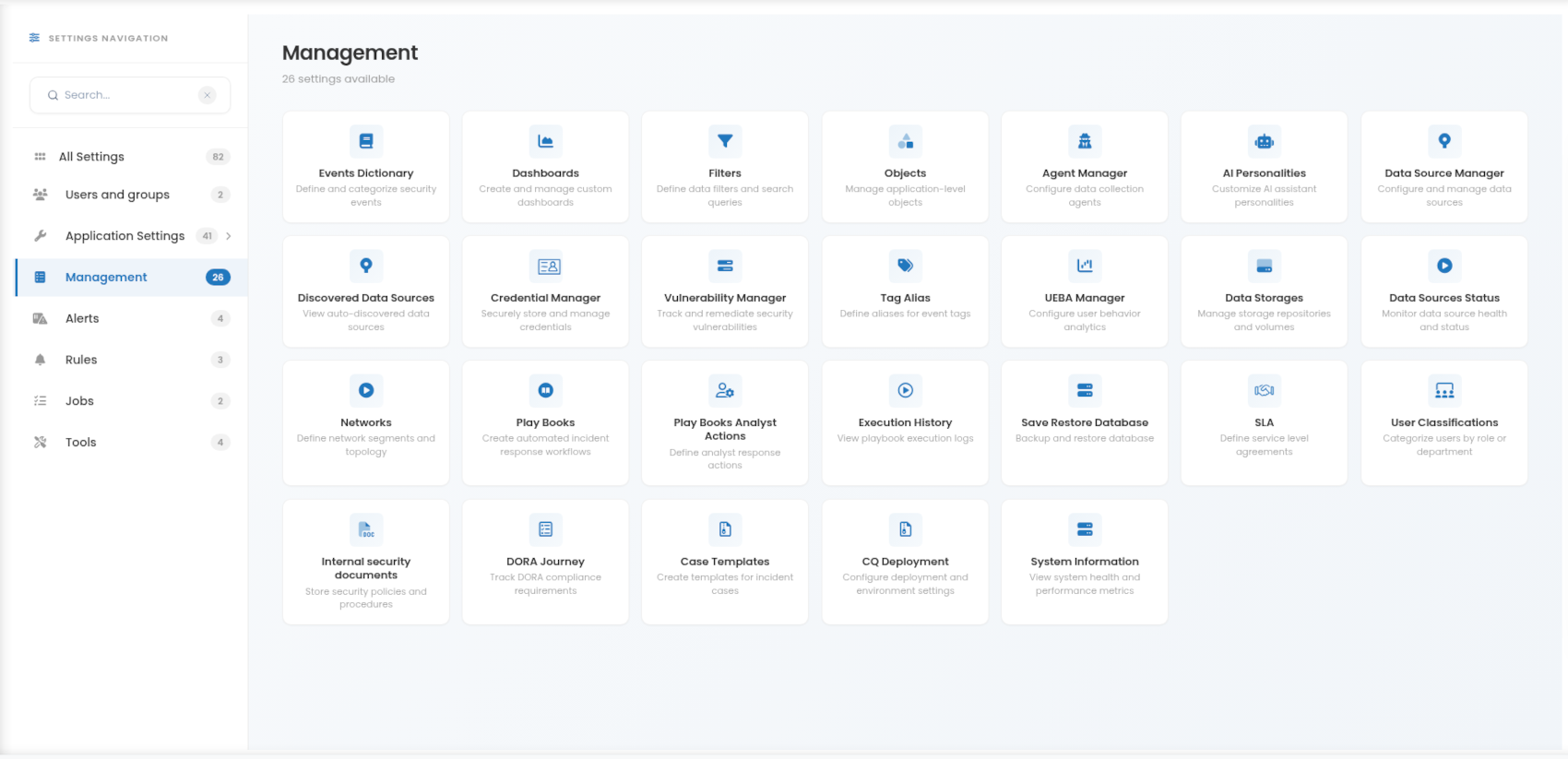
Task: Select the Tag Alias tag icon
Action: point(905,266)
